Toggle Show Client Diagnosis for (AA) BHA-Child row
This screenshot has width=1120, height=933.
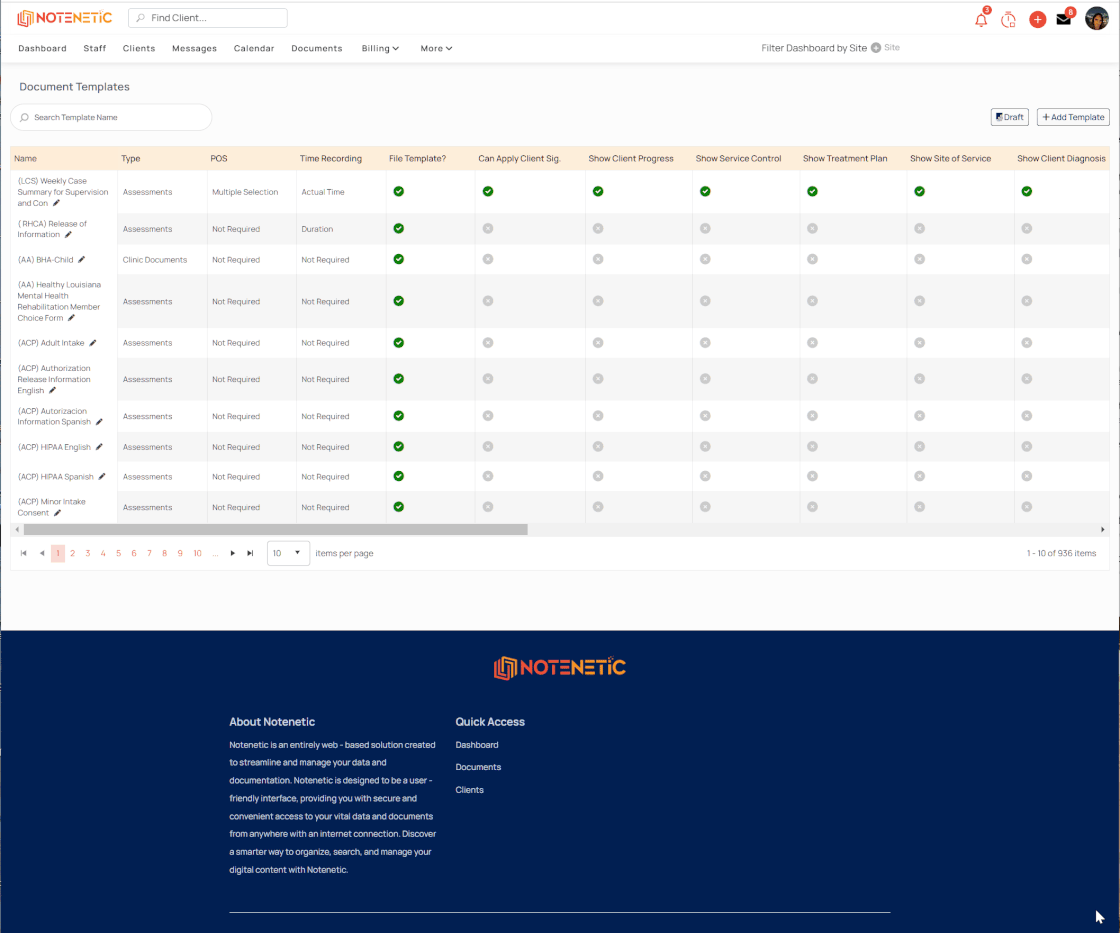(1026, 259)
